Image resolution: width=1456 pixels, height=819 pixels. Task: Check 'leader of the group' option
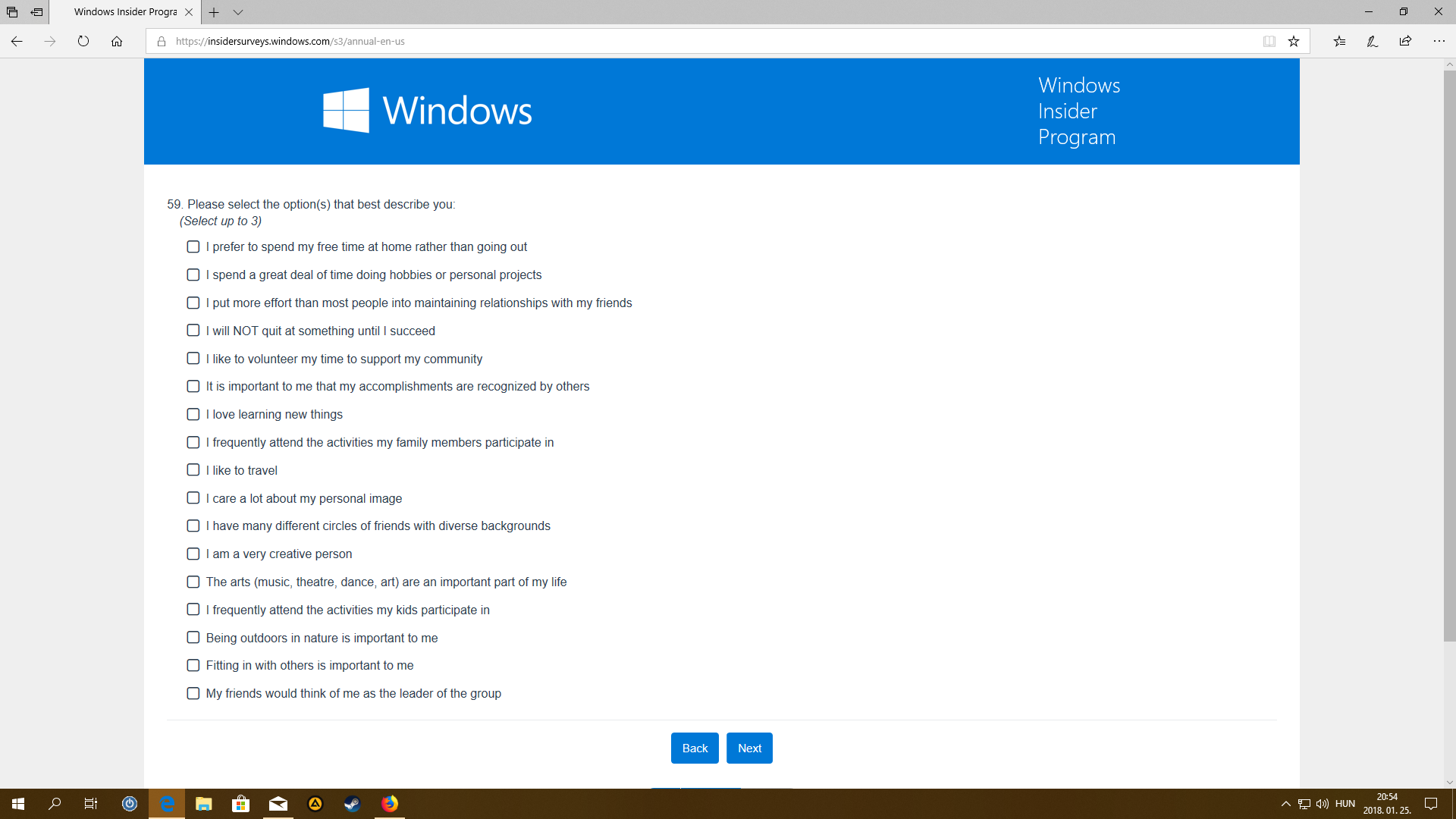pyautogui.click(x=193, y=694)
